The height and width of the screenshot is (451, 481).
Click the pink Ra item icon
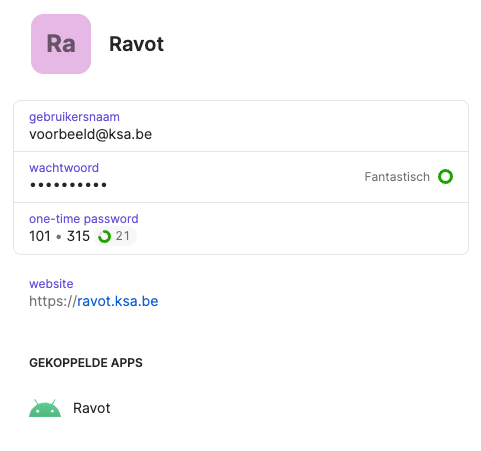click(61, 44)
